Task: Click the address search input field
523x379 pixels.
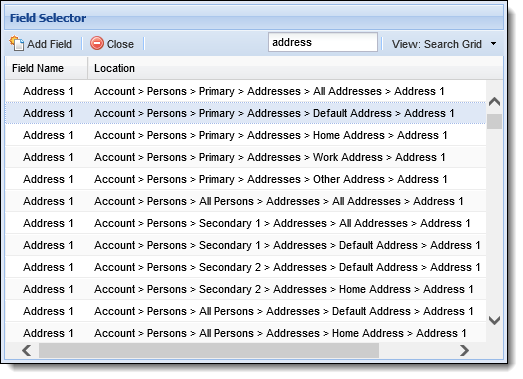Action: [x=323, y=42]
